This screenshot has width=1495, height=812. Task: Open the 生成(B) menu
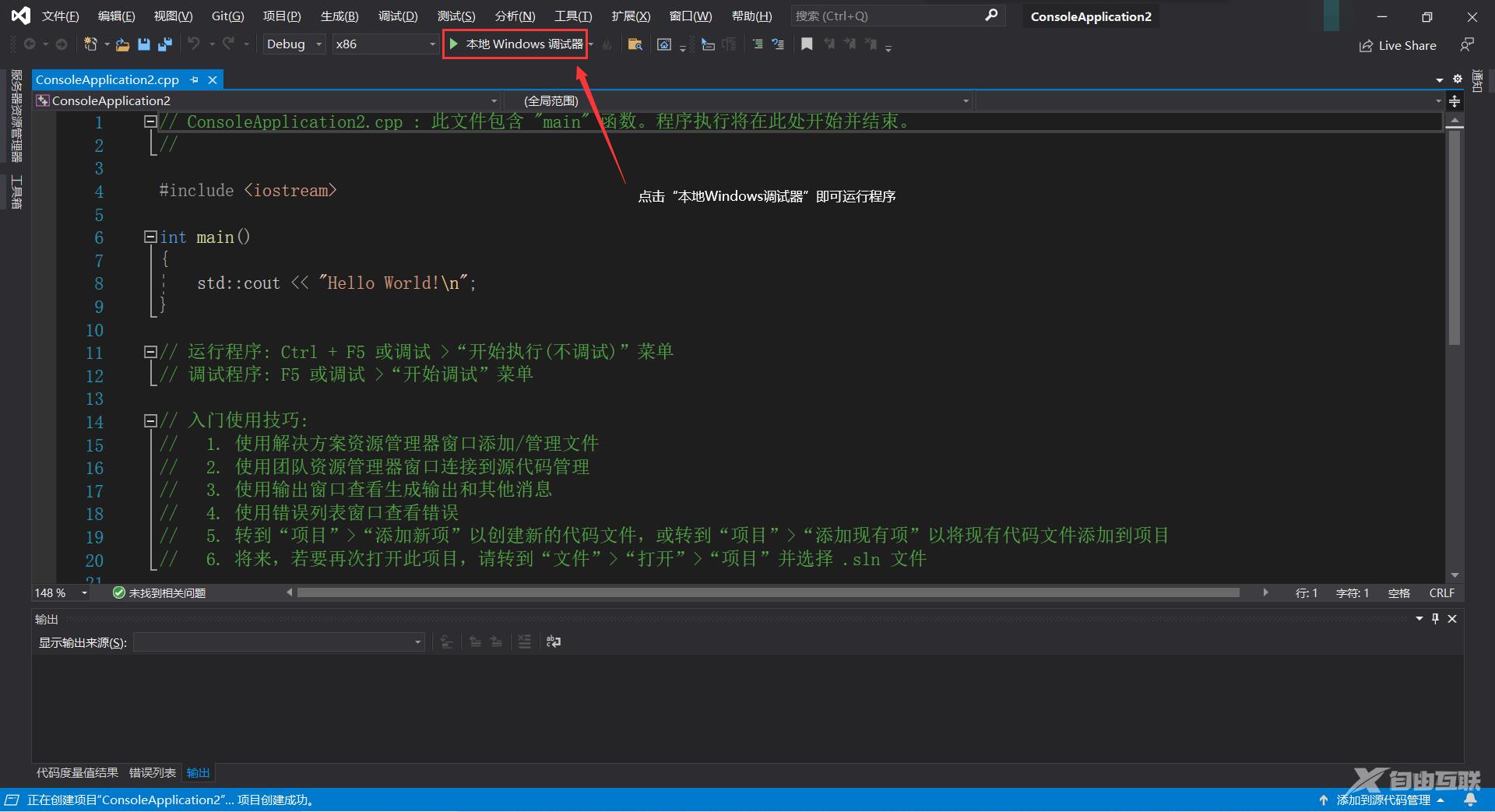pos(339,16)
